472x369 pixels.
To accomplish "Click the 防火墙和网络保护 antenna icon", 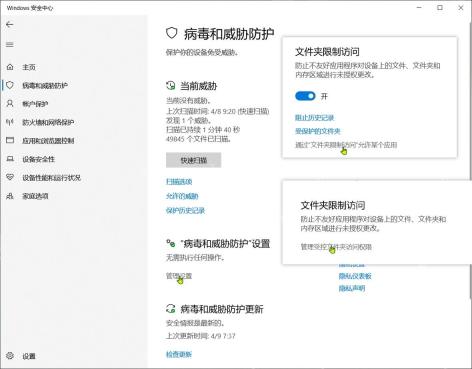I will pyautogui.click(x=10, y=122).
